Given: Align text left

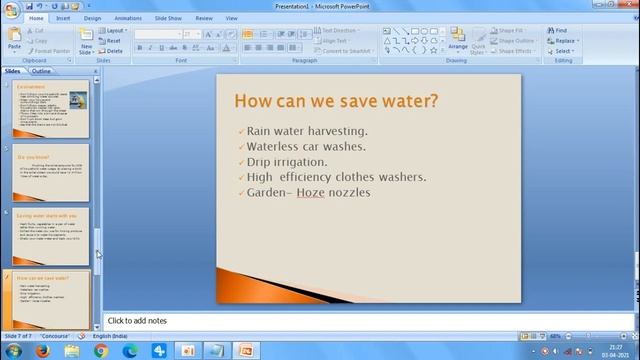Looking at the screenshot, I should point(248,48).
